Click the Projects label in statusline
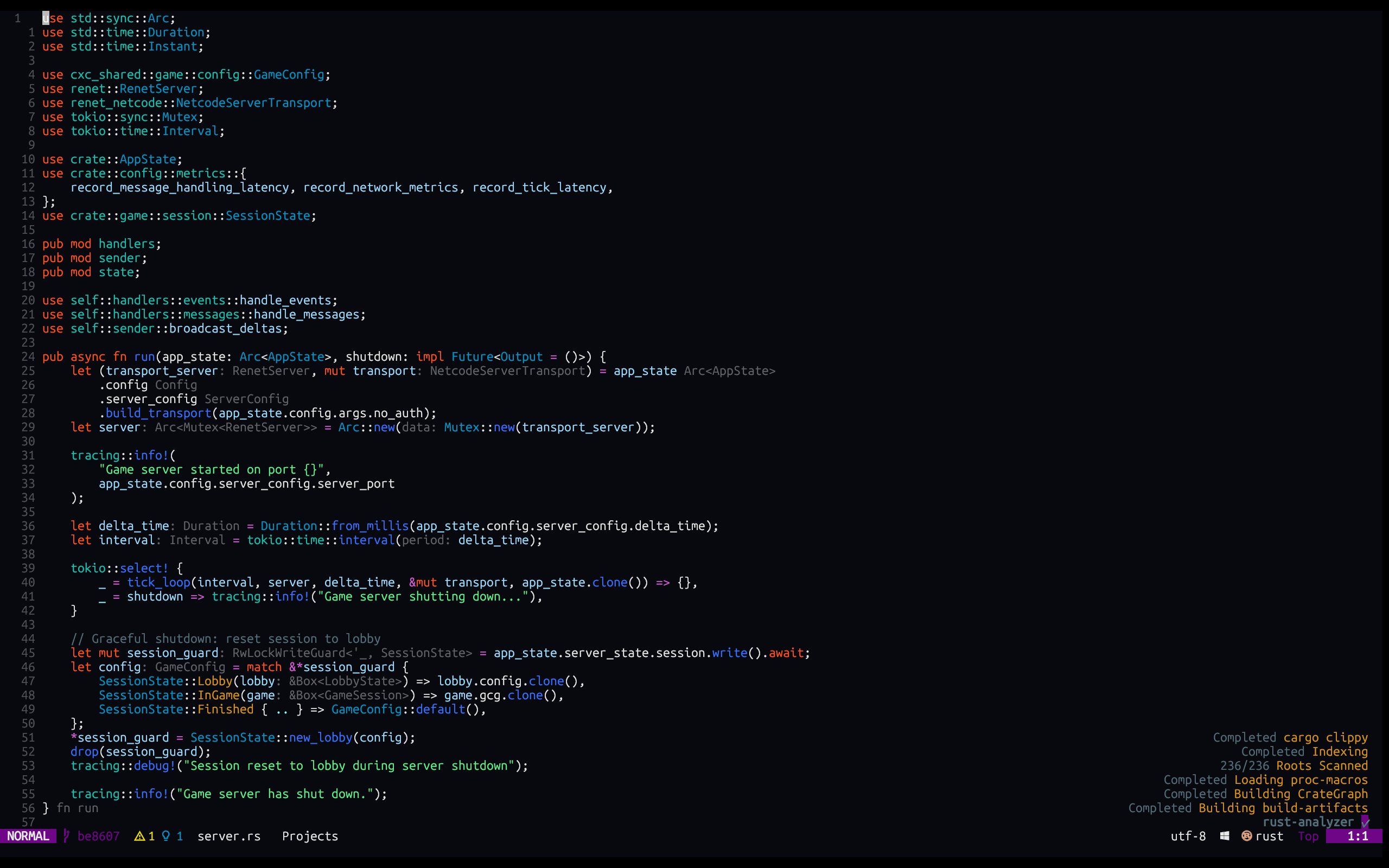Screen dimensions: 1389x868 [310, 836]
